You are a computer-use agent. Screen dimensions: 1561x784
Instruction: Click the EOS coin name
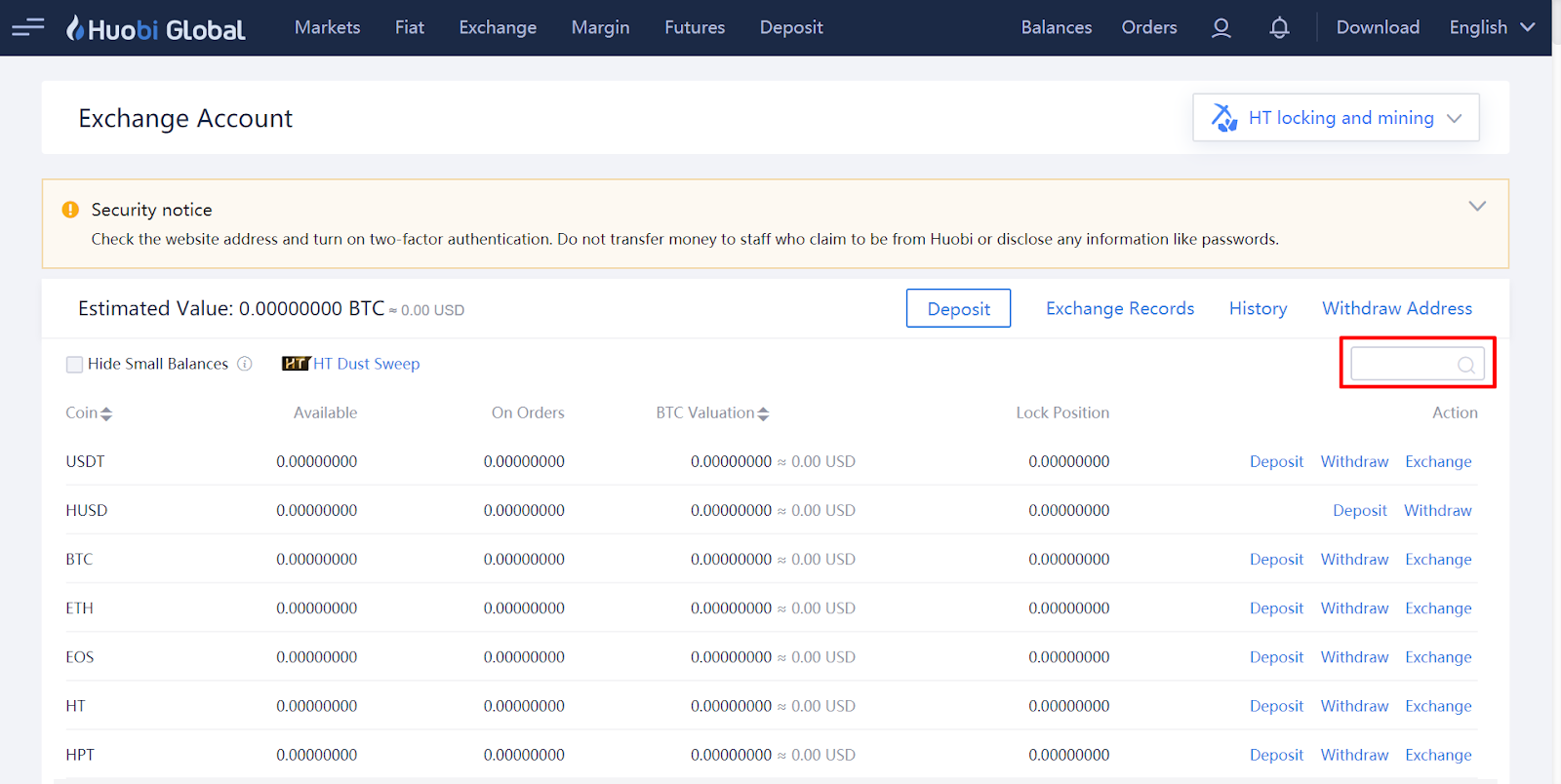(x=80, y=657)
